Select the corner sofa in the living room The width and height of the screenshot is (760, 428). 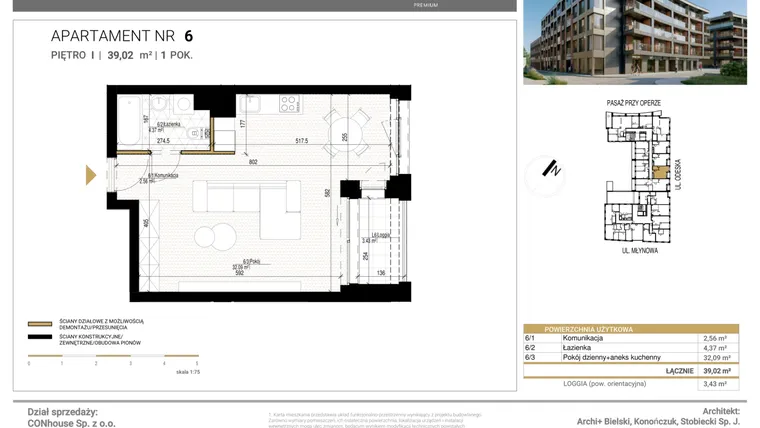247,208
